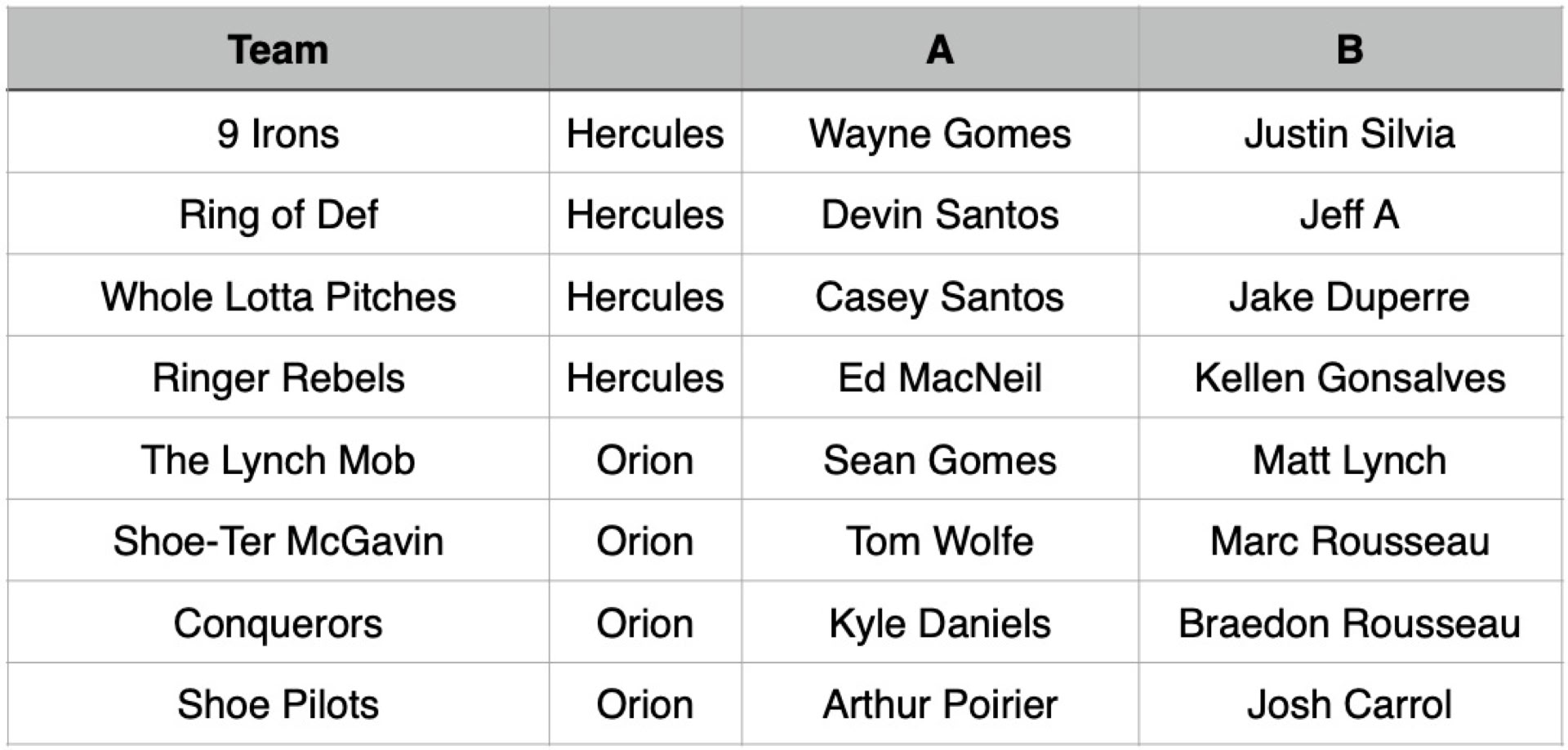Select the Jake Duperre cell

1349,297
